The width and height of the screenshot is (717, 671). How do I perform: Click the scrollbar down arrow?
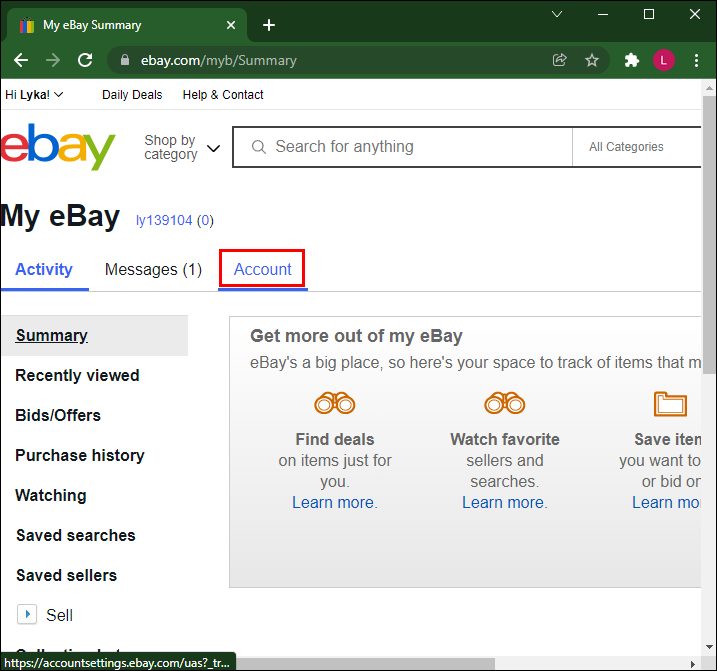(709, 647)
